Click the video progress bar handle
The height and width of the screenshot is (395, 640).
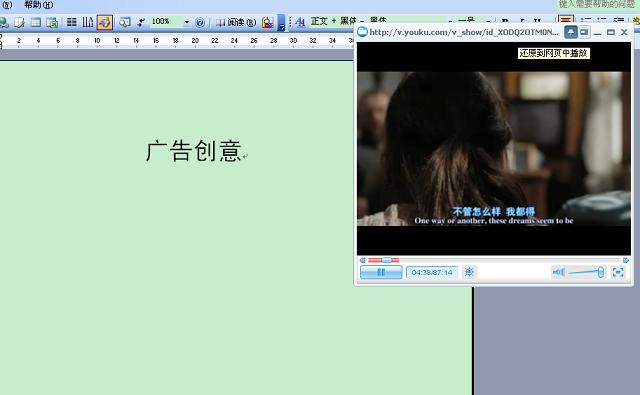(386, 260)
